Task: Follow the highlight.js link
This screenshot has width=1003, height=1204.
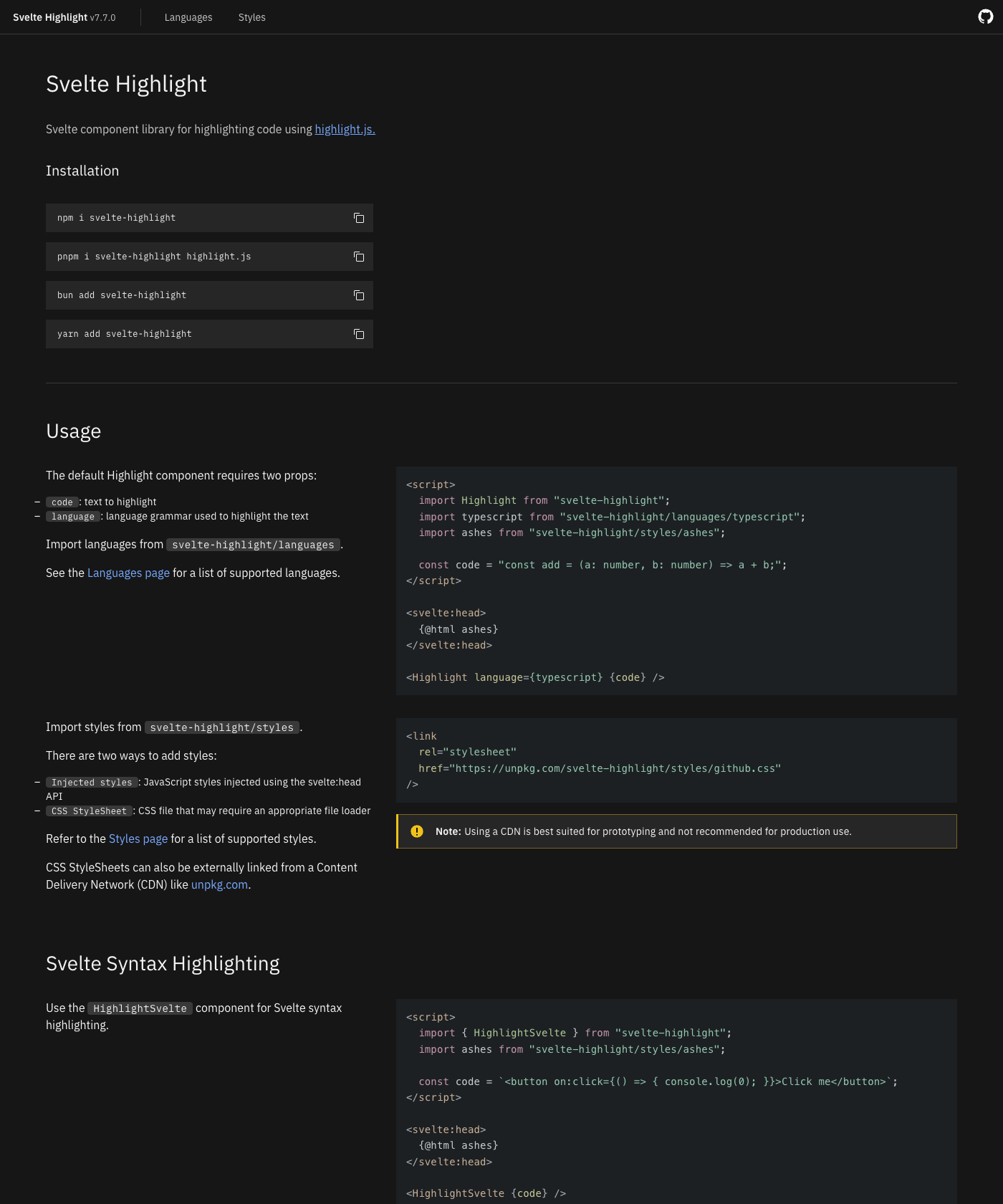Action: coord(345,129)
